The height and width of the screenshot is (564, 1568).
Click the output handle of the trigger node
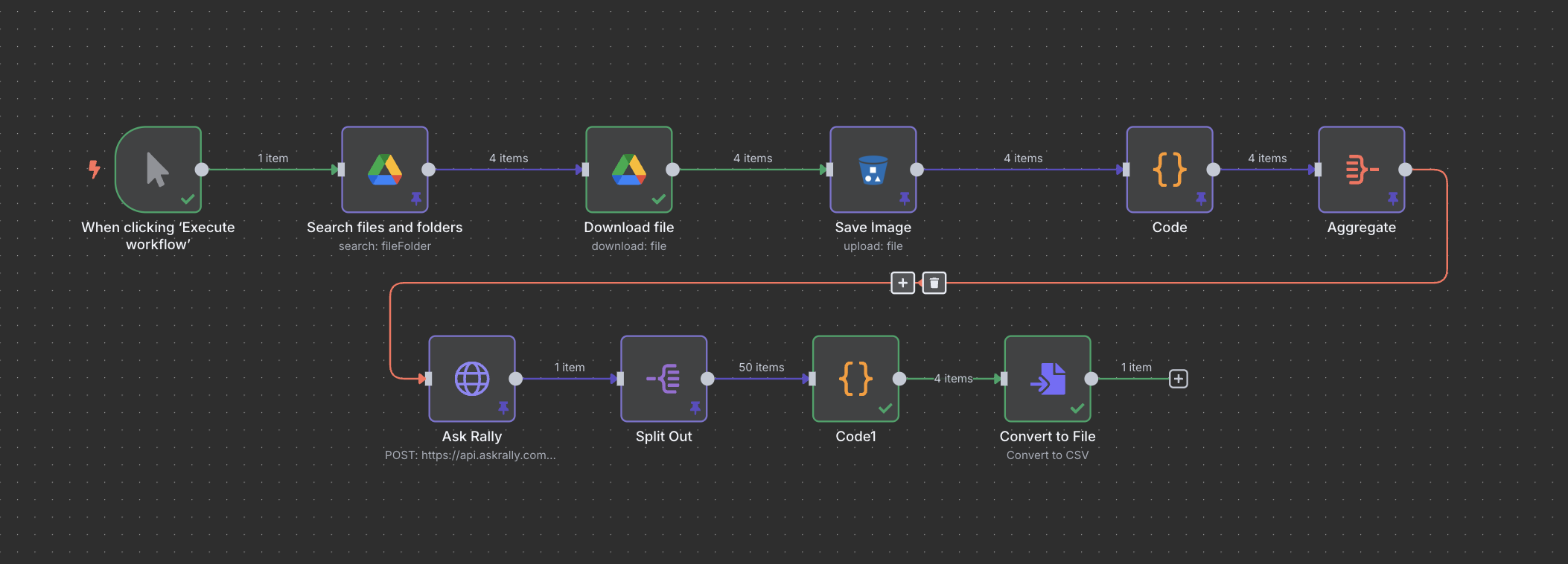pos(202,170)
